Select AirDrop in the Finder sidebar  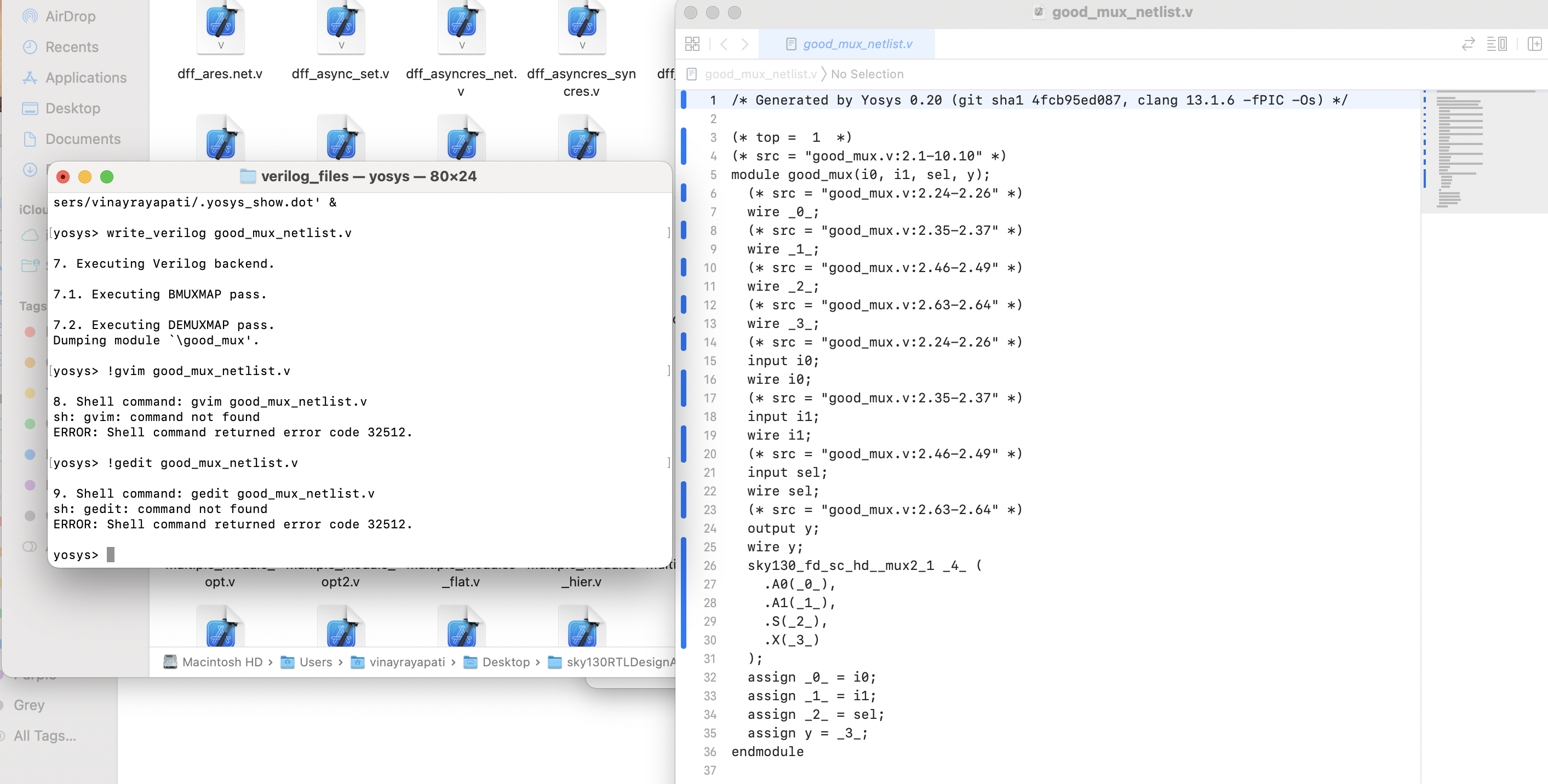point(70,16)
